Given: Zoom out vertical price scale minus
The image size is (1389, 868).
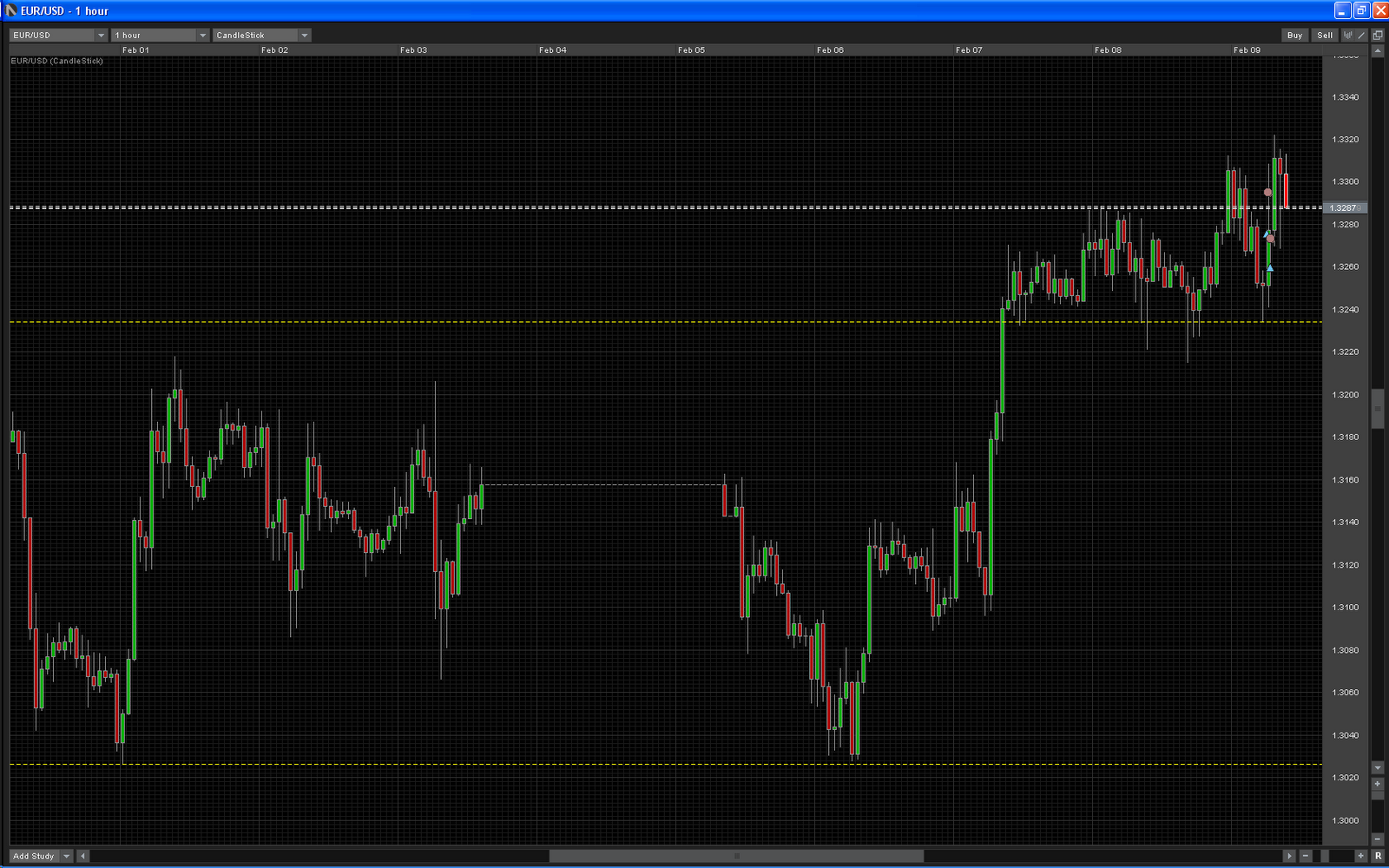Looking at the screenshot, I should 1378,839.
